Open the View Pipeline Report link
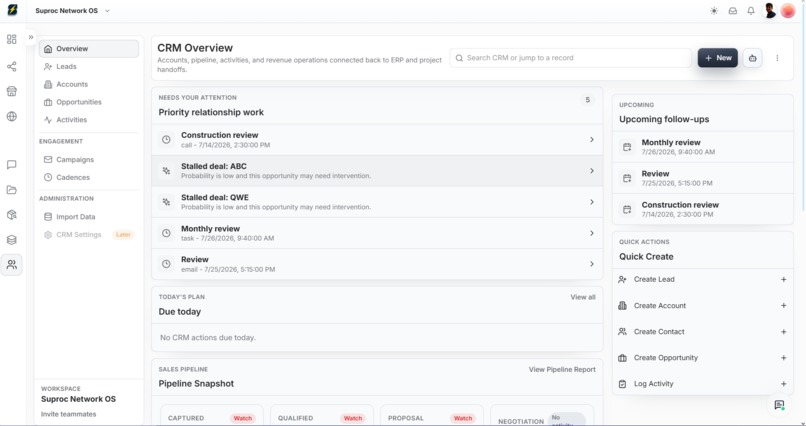This screenshot has height=426, width=806. (x=562, y=369)
